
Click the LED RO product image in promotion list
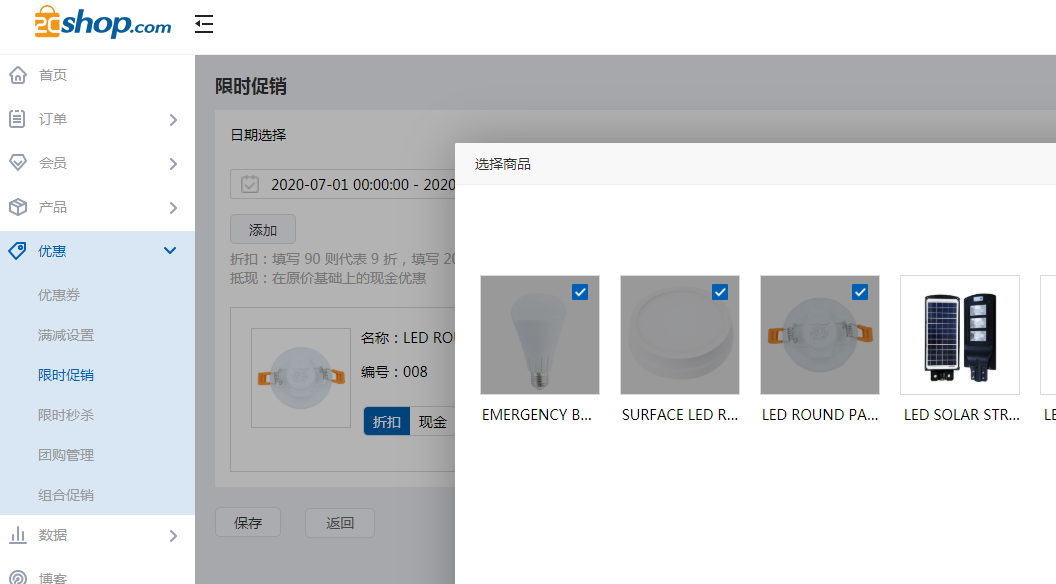pos(301,378)
